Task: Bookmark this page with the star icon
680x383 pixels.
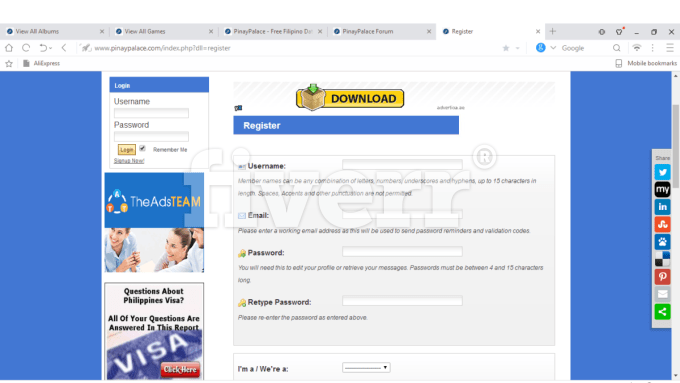Action: point(506,48)
